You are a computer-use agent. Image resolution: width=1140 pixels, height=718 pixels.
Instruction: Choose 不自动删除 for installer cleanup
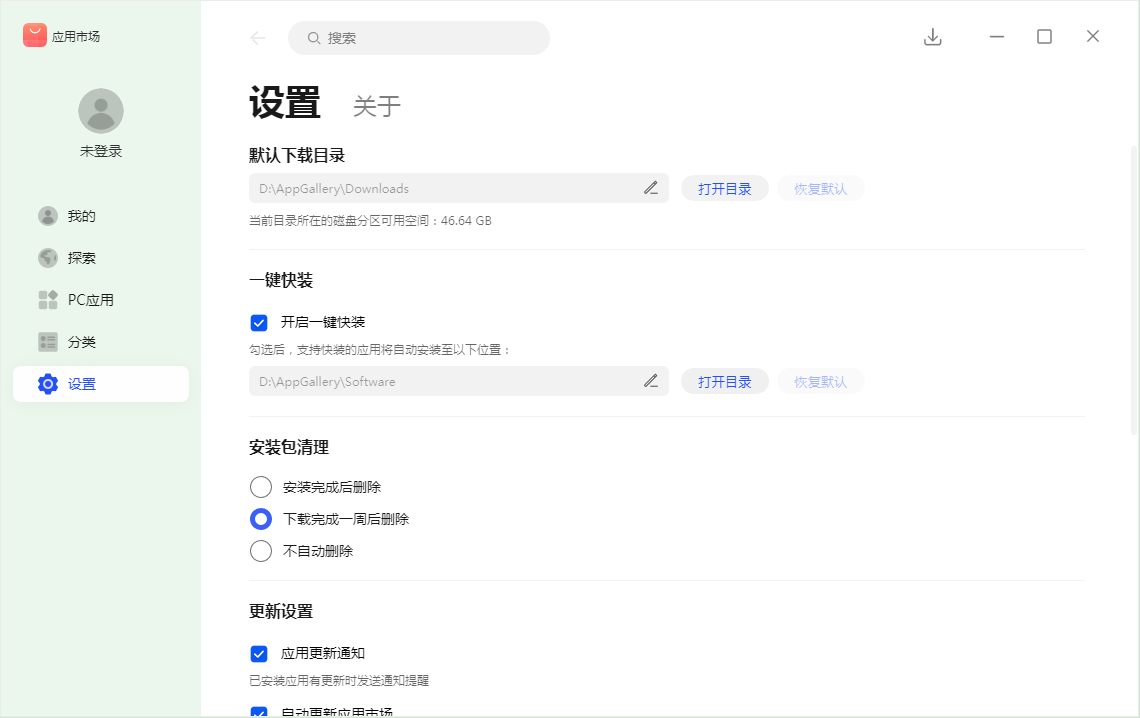click(261, 551)
